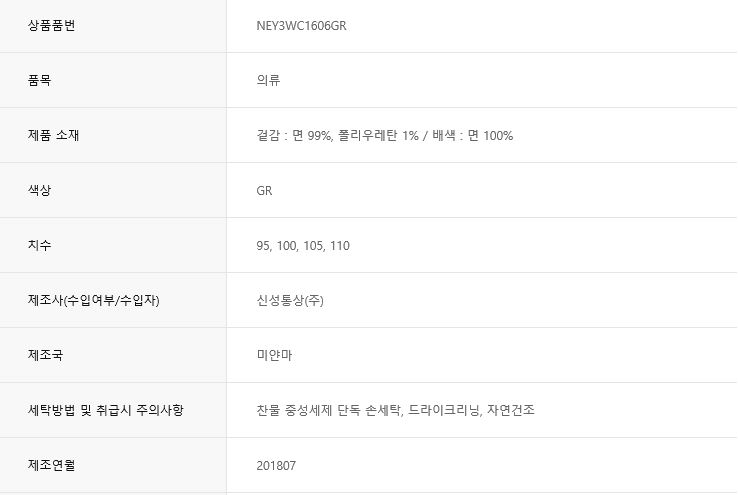Click the 제조국 row label
The image size is (738, 495).
pyautogui.click(x=46, y=355)
